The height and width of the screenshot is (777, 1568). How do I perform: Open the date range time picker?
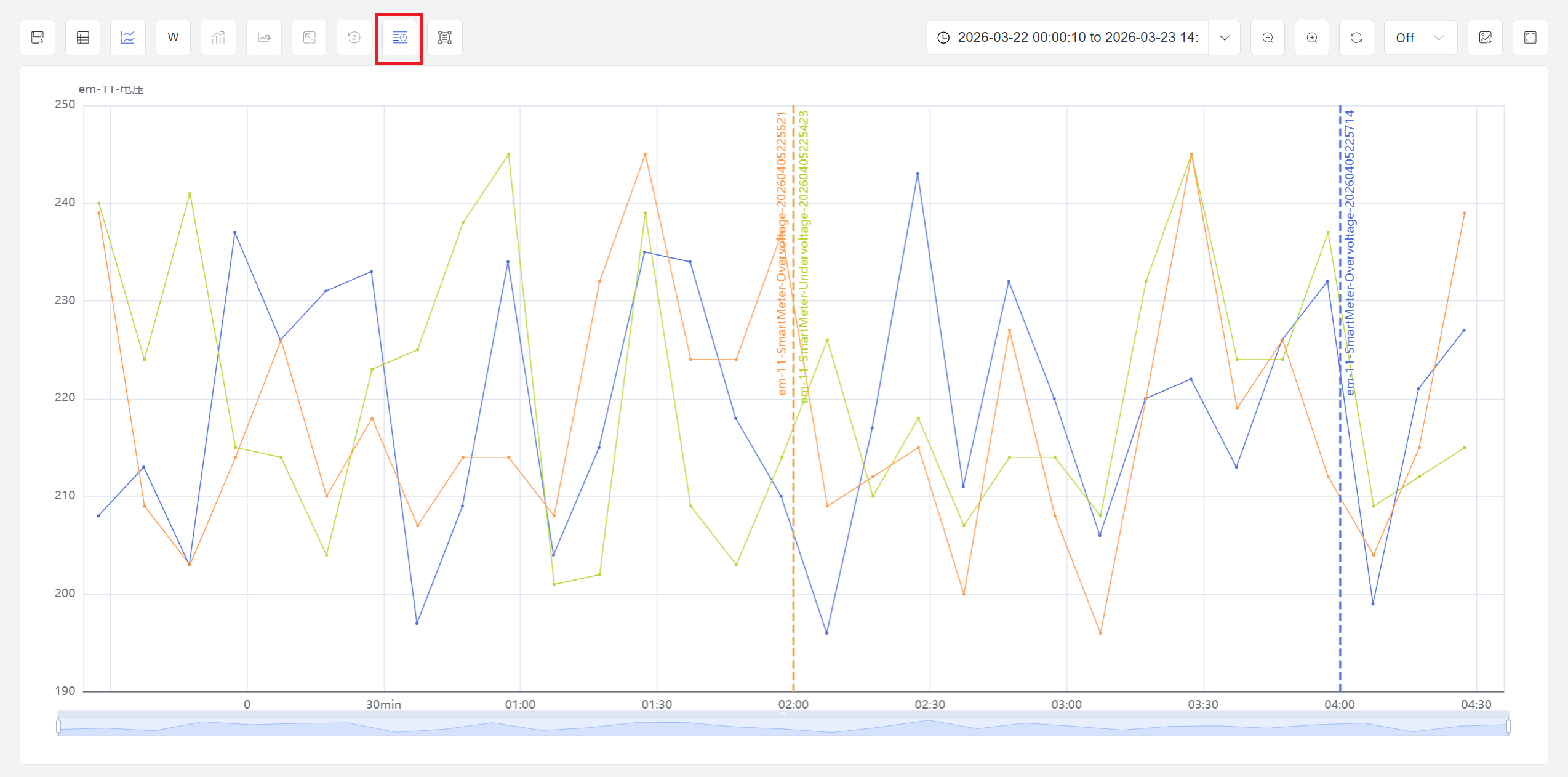pos(1068,38)
